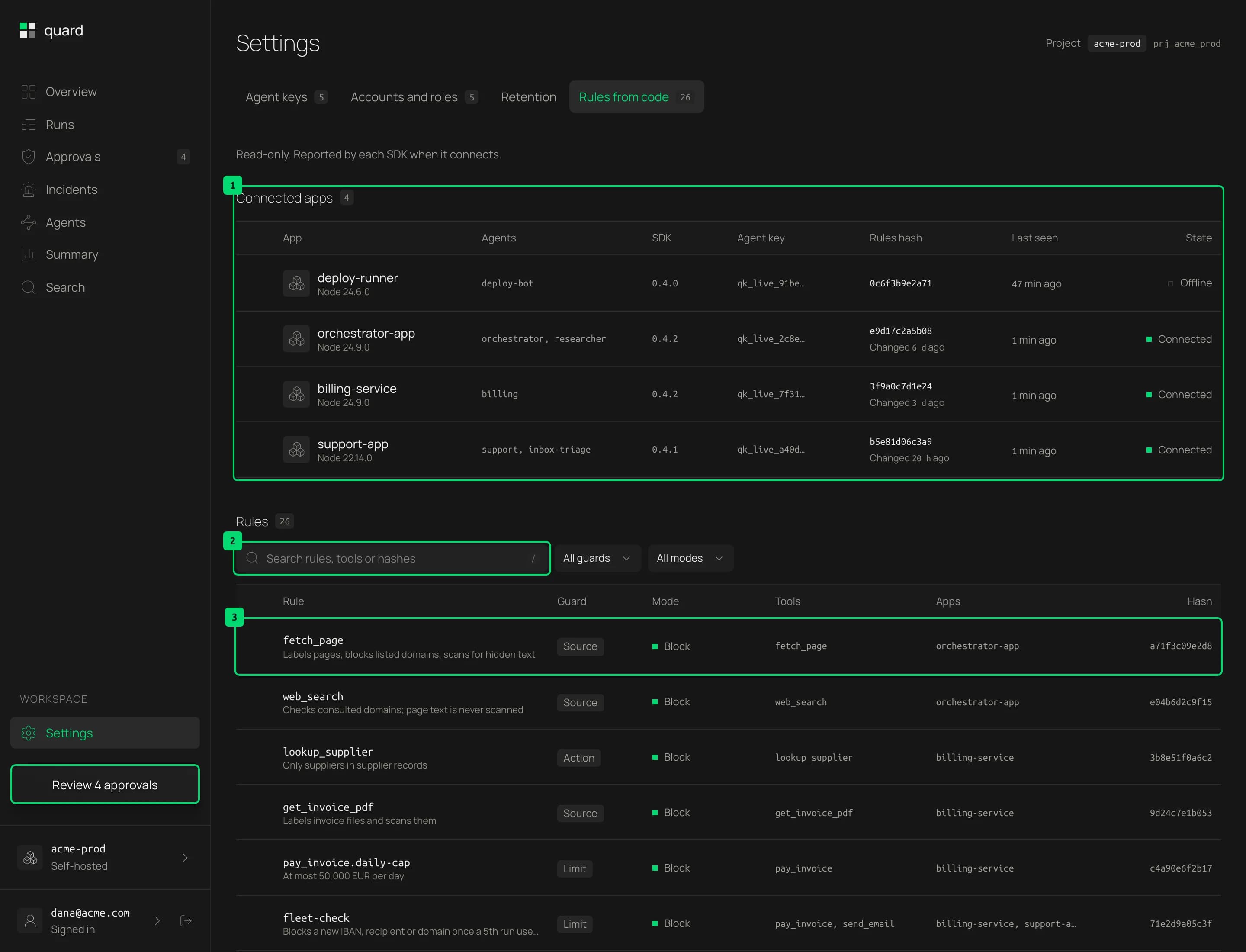Screen dimensions: 1246x952
Task: Click the billing-service app icon
Action: (296, 394)
